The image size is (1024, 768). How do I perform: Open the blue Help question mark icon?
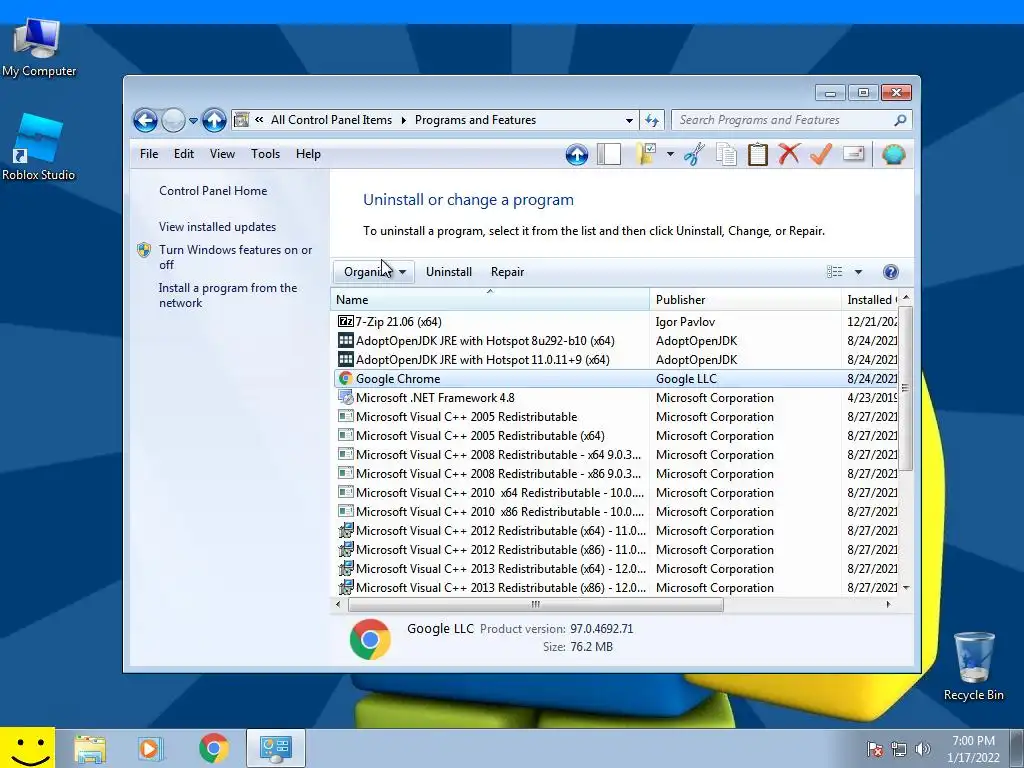pos(890,272)
